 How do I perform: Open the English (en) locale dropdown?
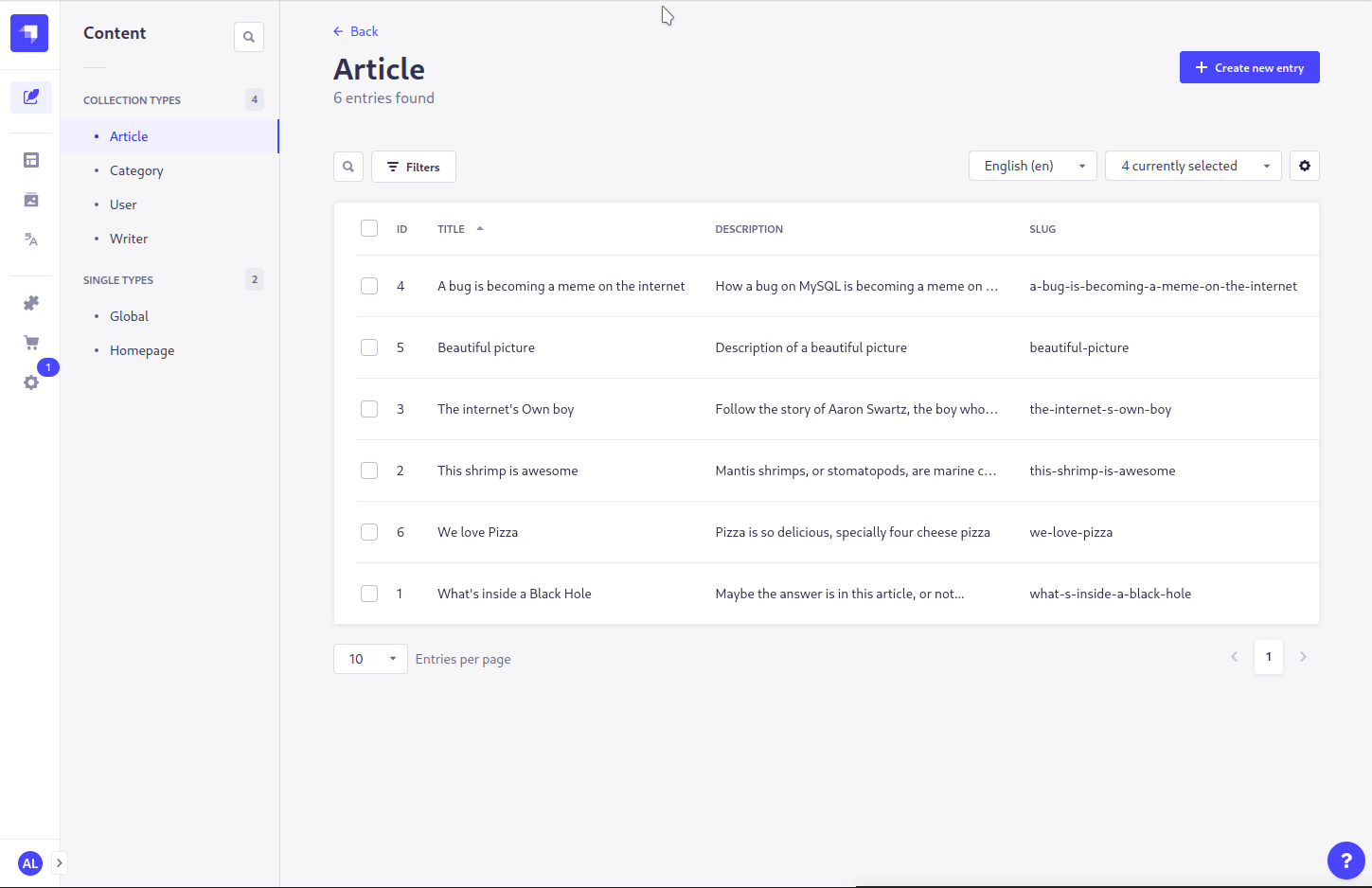pos(1032,165)
